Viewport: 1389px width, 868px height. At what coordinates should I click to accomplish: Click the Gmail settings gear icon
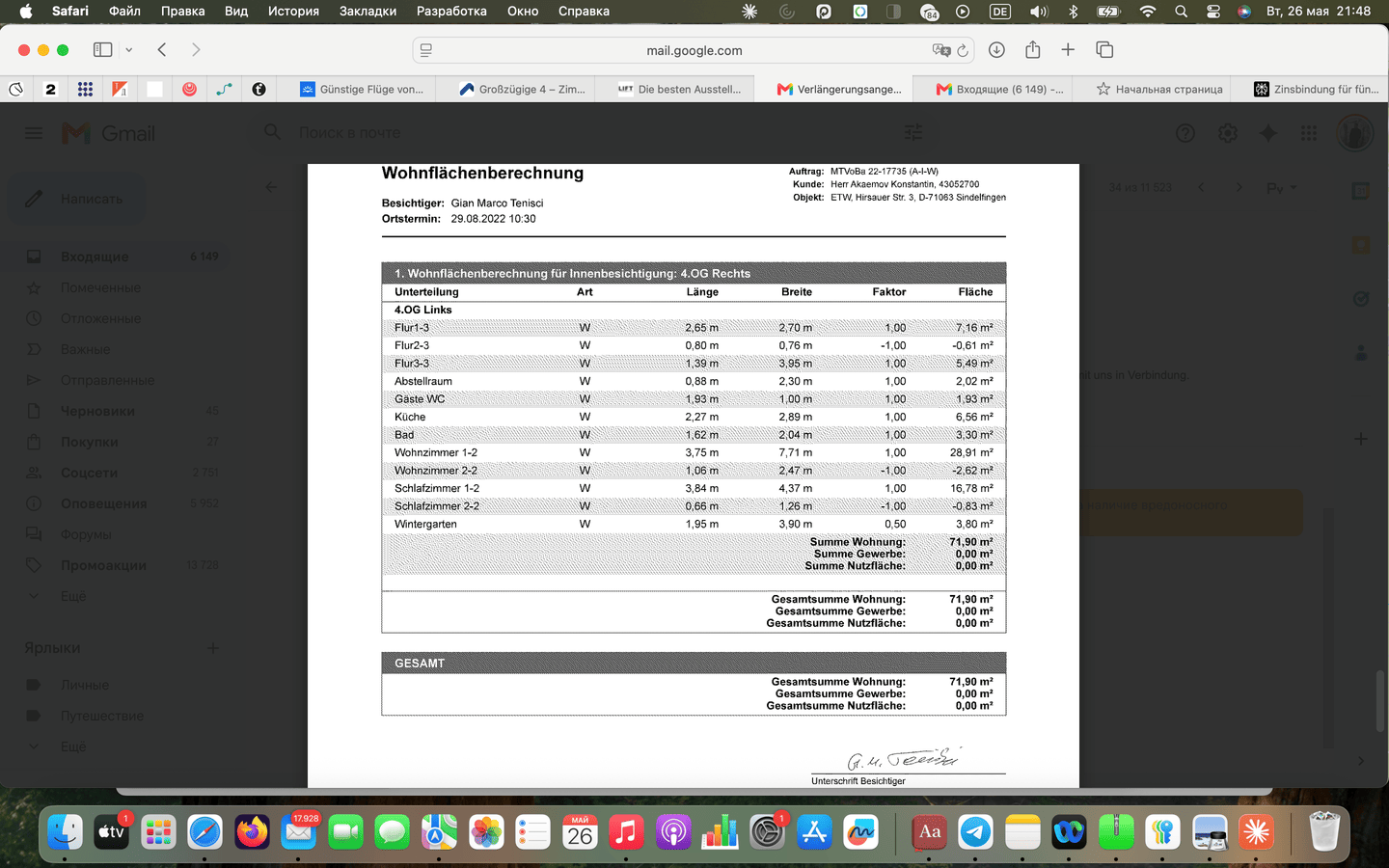pyautogui.click(x=1227, y=133)
